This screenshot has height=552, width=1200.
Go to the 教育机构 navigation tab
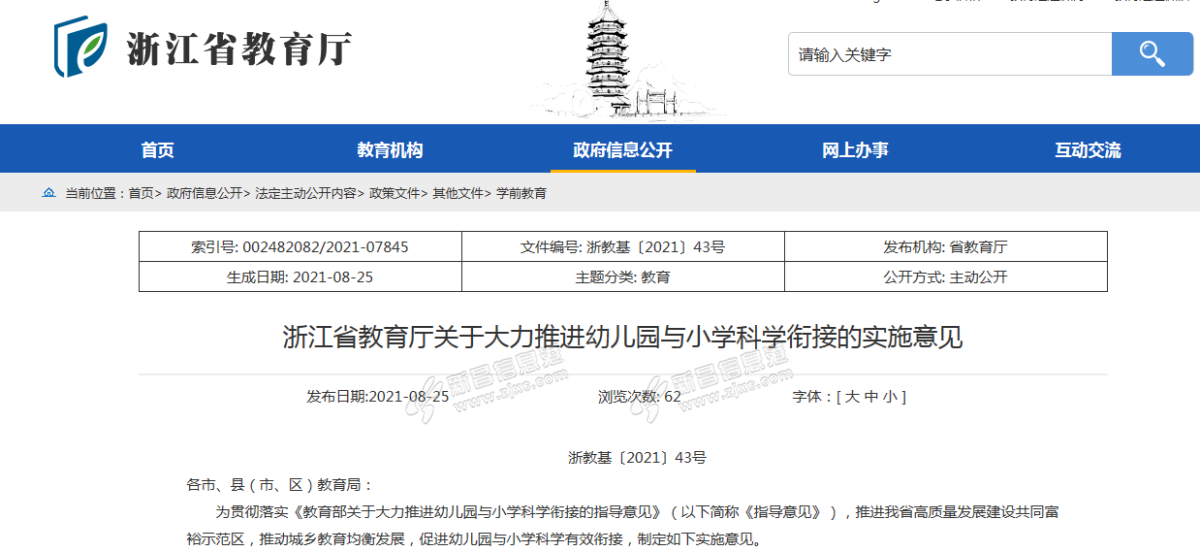[390, 150]
